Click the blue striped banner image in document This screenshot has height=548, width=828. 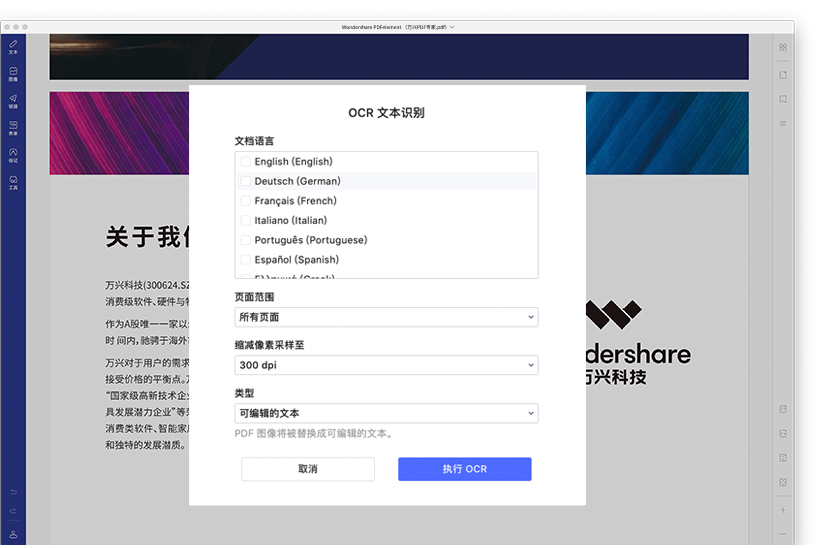[667, 133]
